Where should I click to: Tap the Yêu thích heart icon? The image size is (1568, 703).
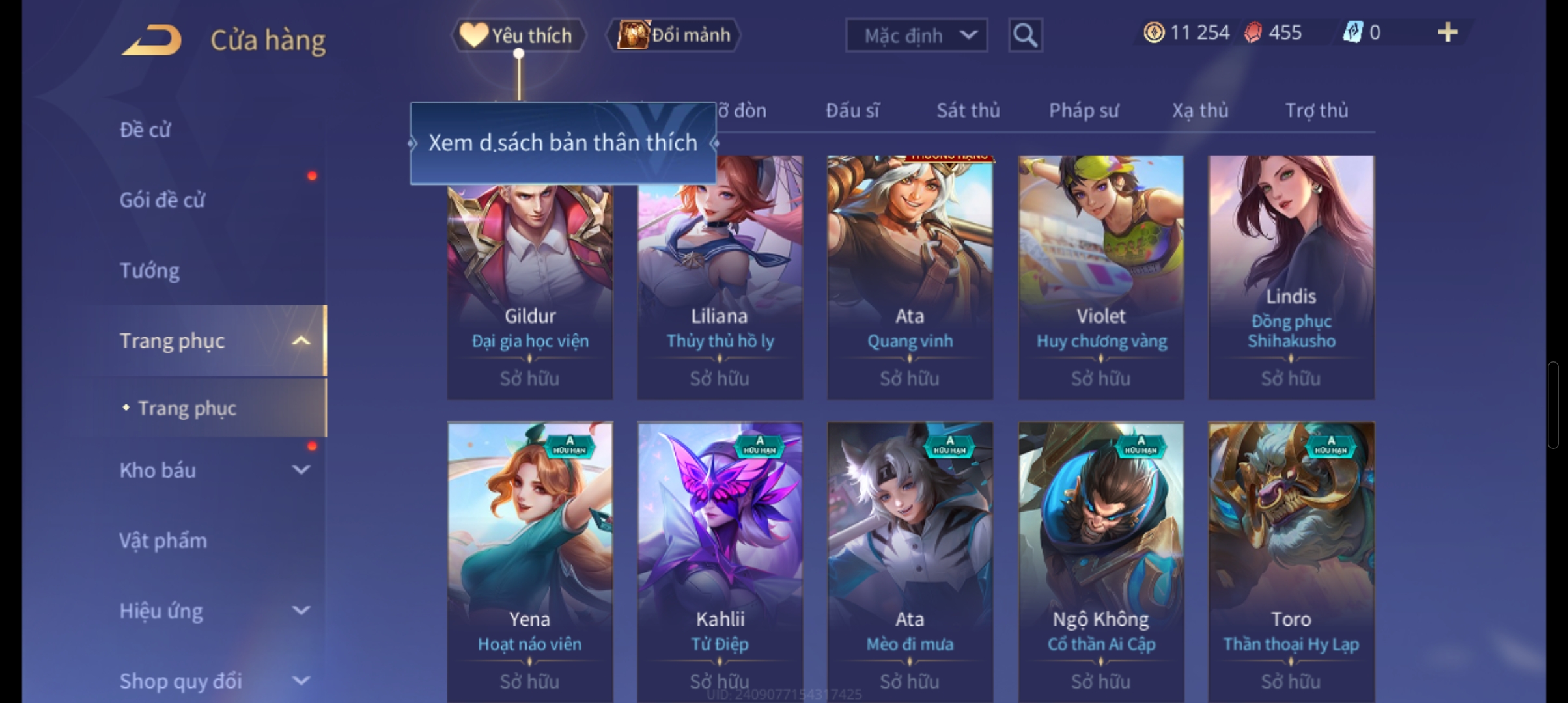click(x=474, y=35)
